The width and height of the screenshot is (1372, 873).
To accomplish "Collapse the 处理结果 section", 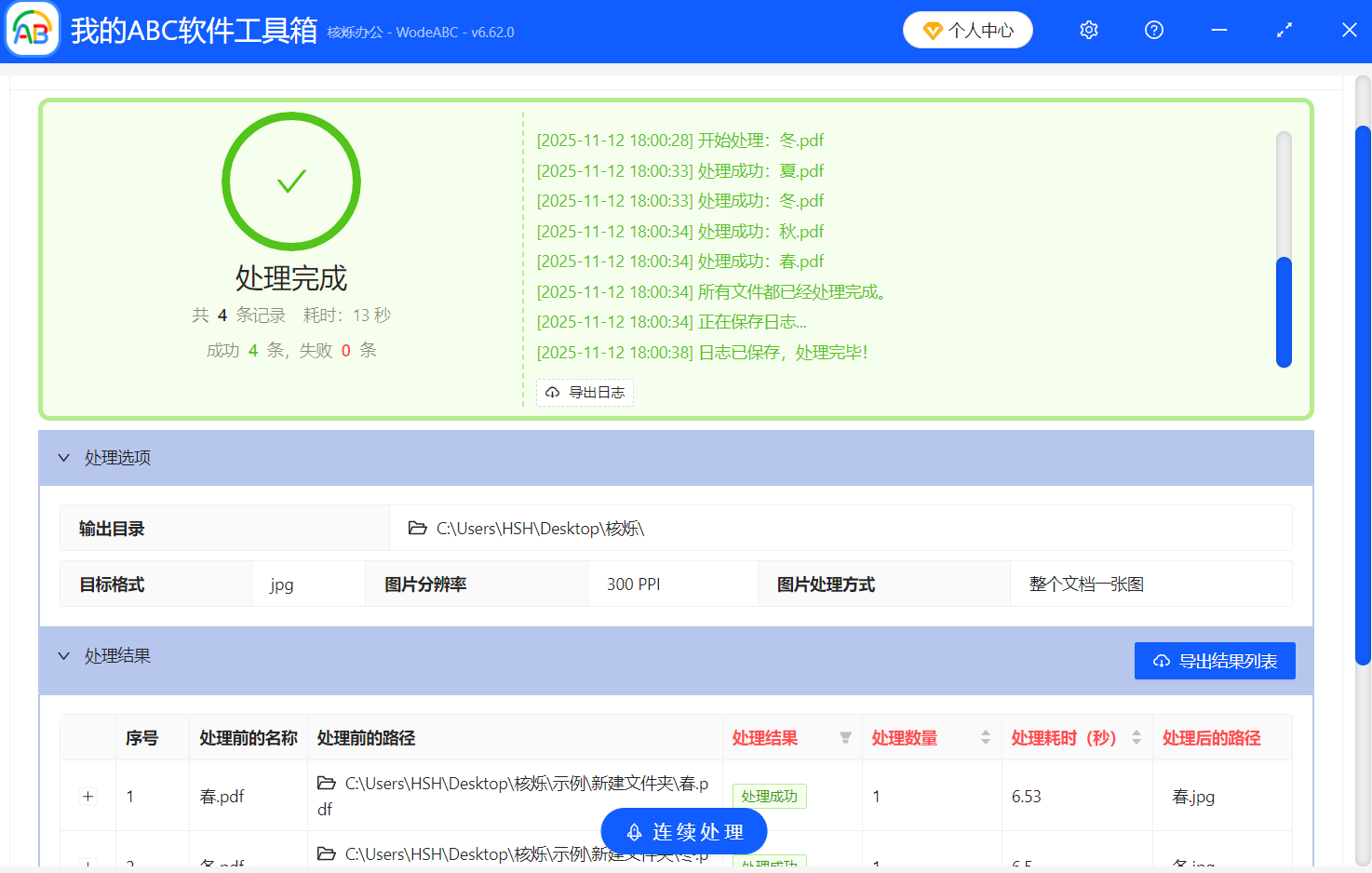I will [64, 655].
